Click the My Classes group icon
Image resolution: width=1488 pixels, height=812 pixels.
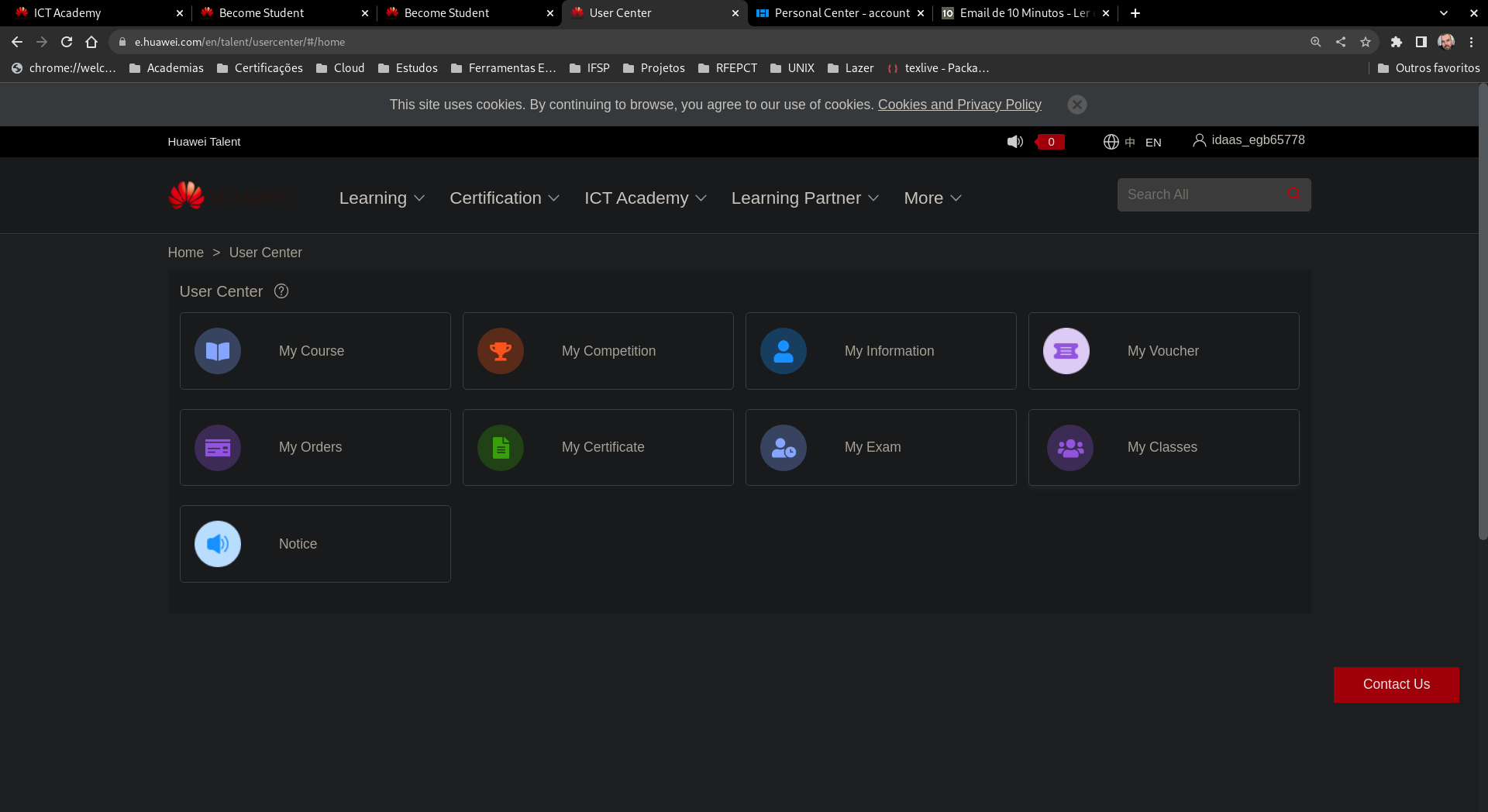[1069, 447]
